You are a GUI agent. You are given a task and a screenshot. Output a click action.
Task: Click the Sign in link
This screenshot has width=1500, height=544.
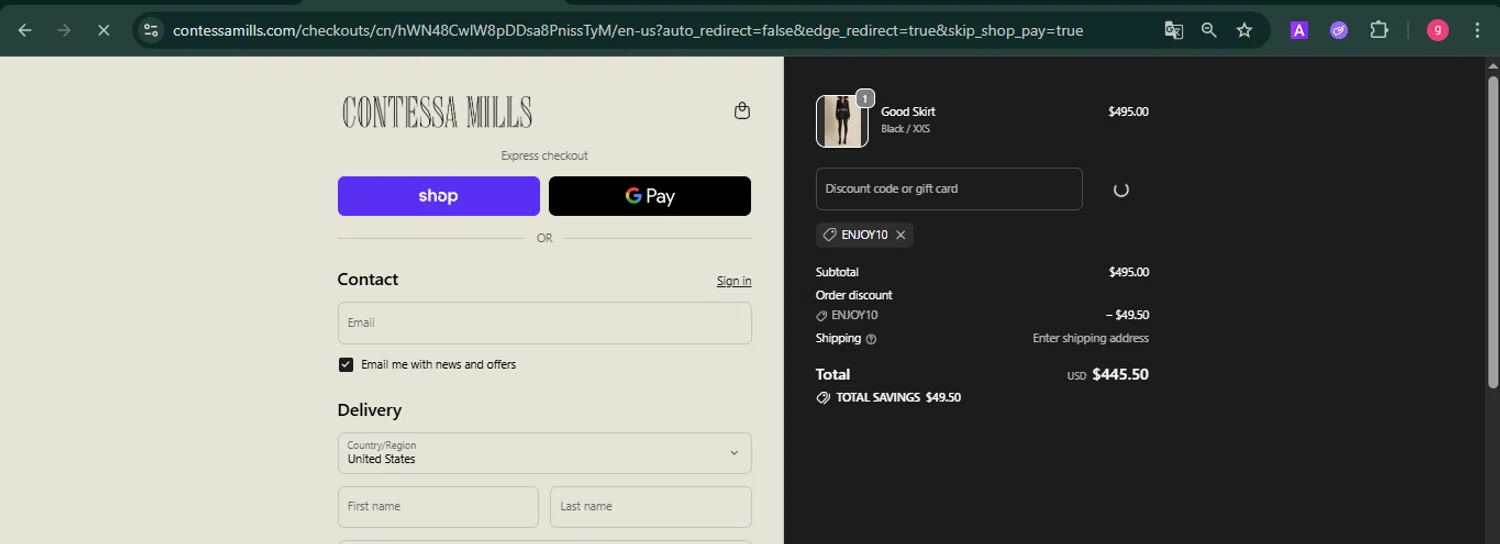pos(734,281)
